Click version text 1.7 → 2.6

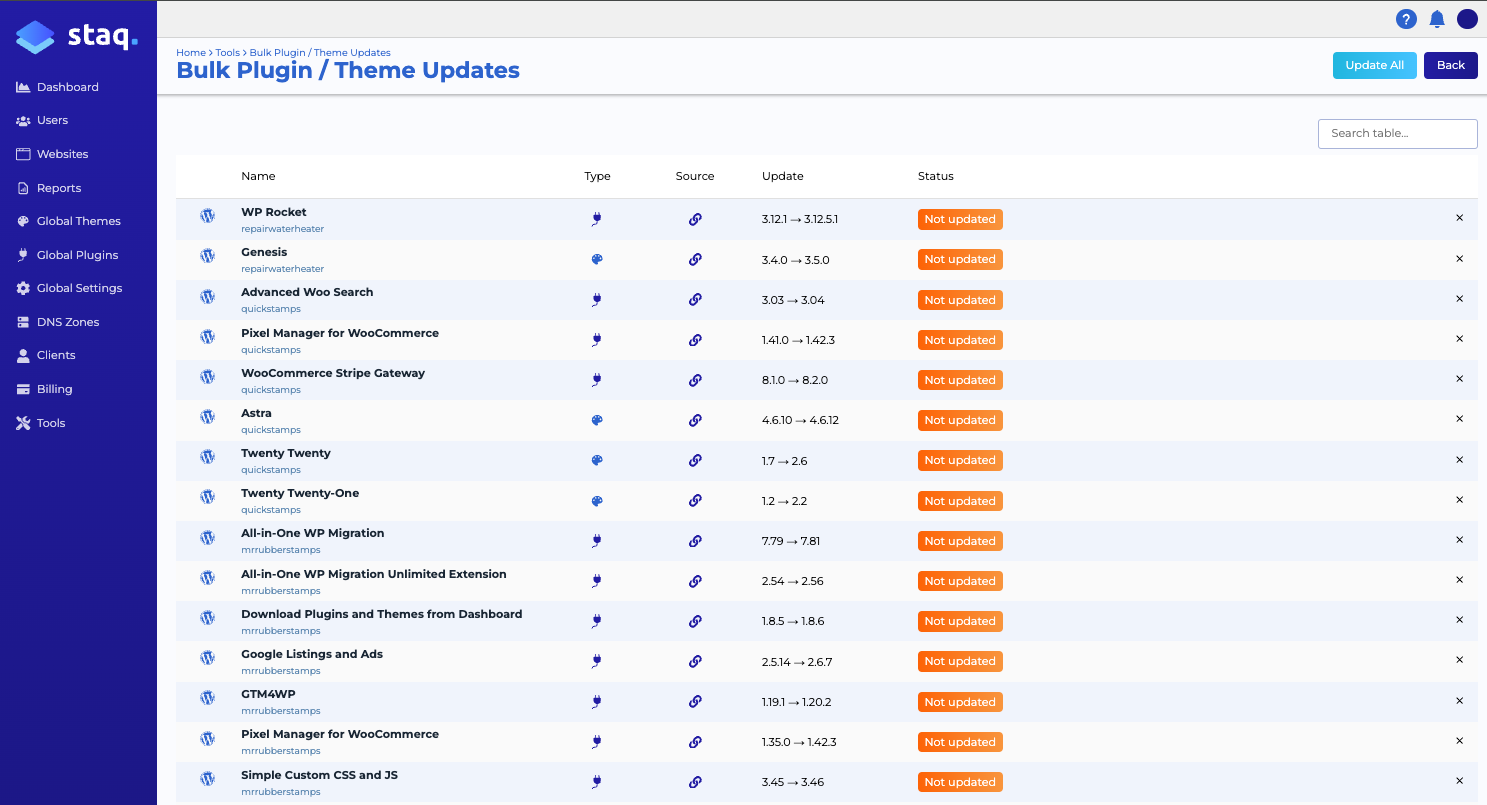[x=785, y=461]
